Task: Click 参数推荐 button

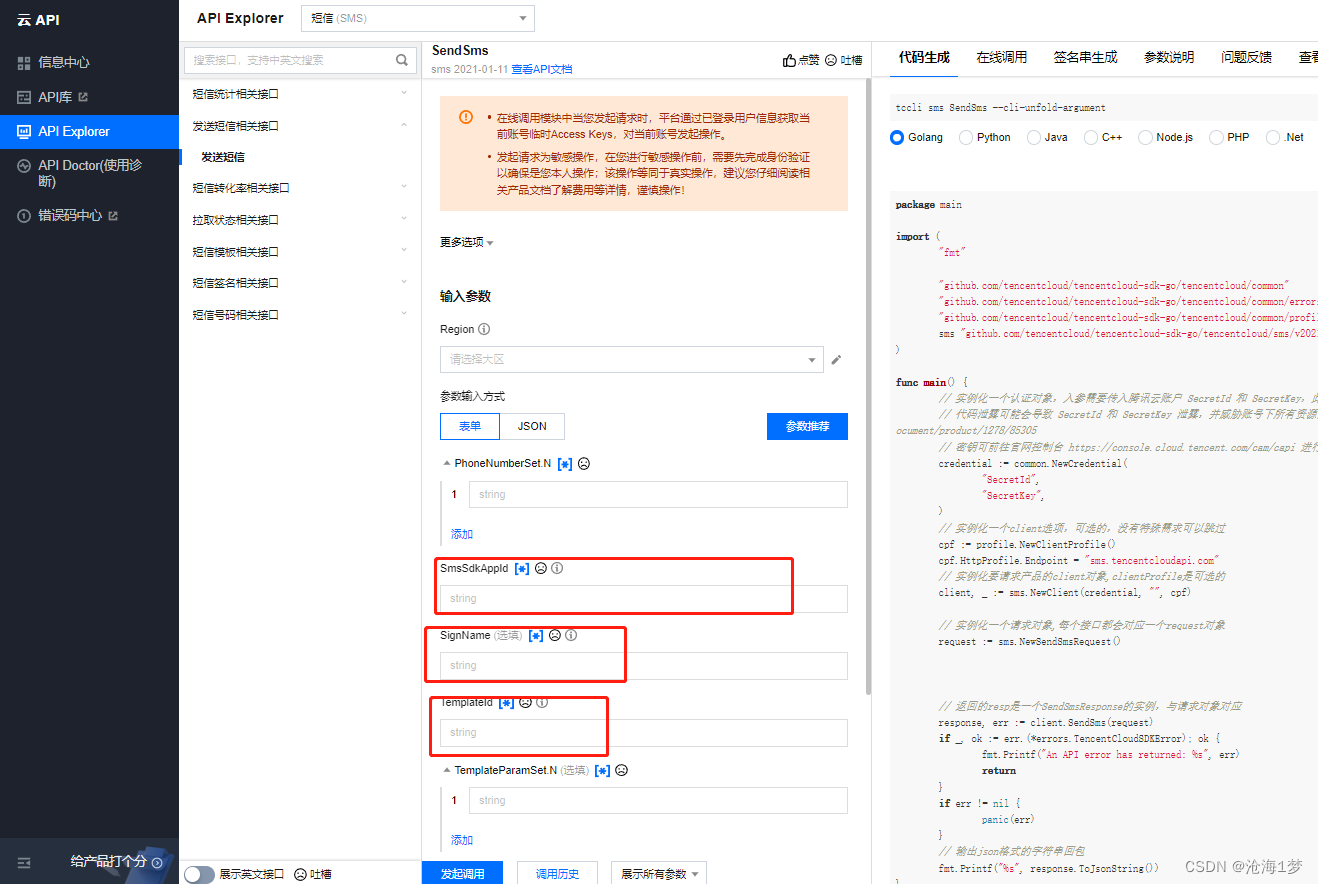Action: (x=807, y=426)
